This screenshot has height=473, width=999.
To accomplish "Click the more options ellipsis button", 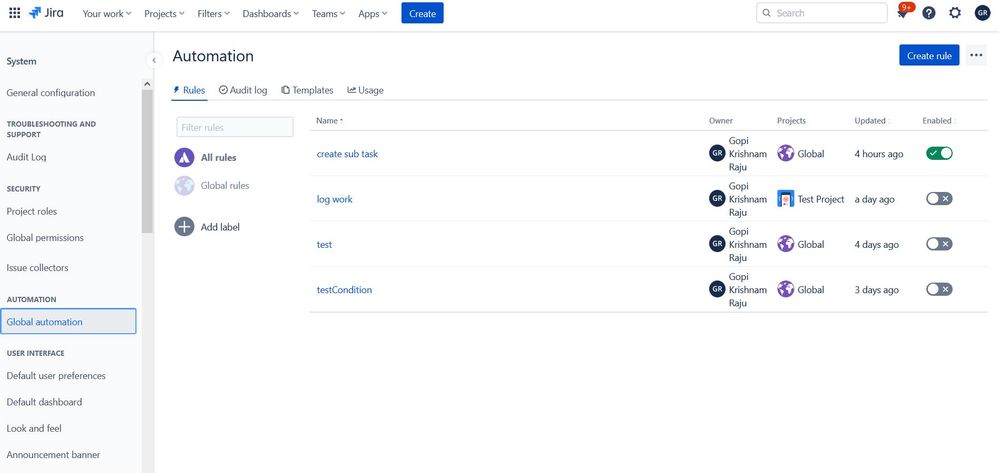I will [976, 55].
